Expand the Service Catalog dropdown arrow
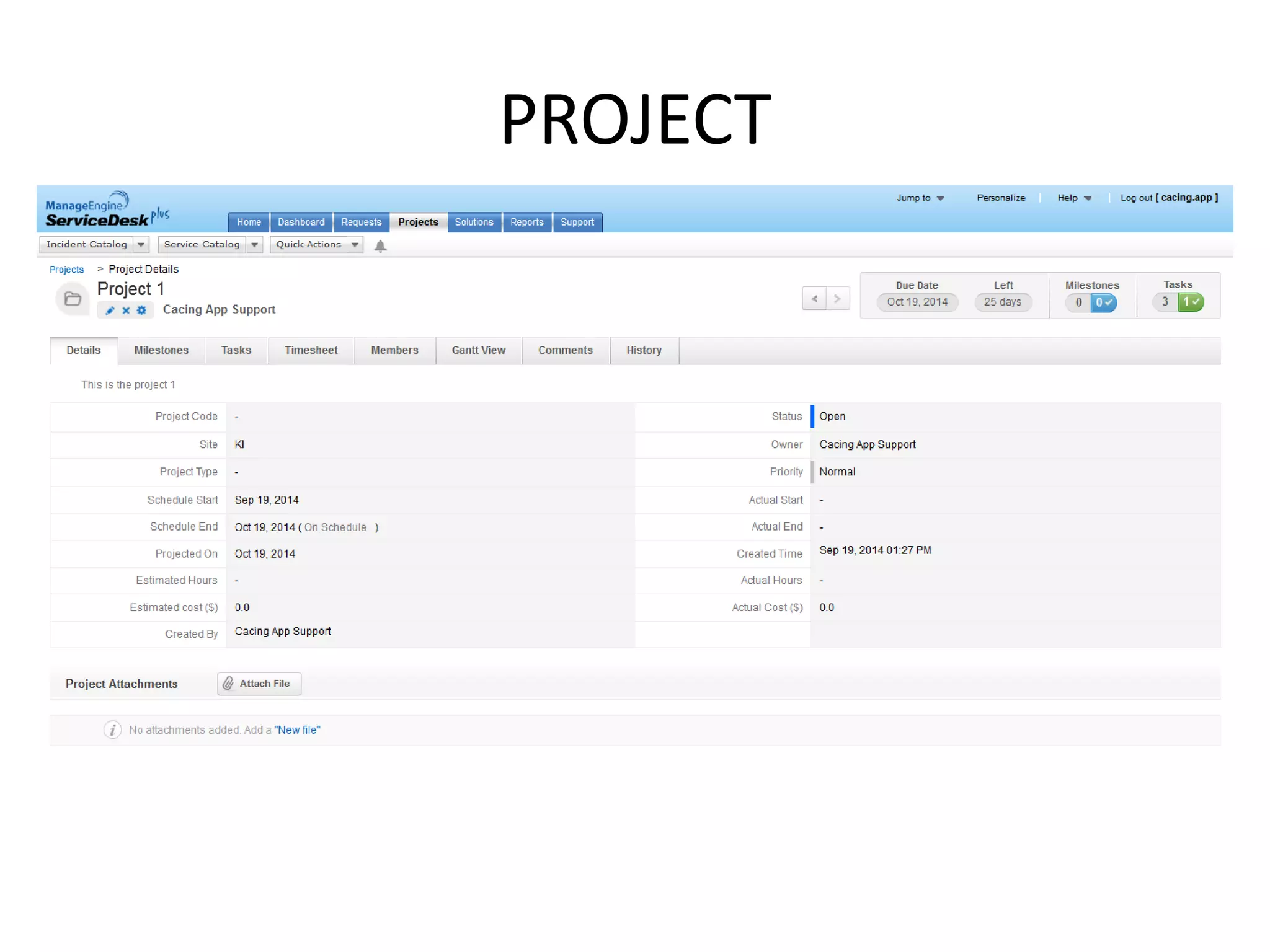The image size is (1270, 952). [x=254, y=245]
